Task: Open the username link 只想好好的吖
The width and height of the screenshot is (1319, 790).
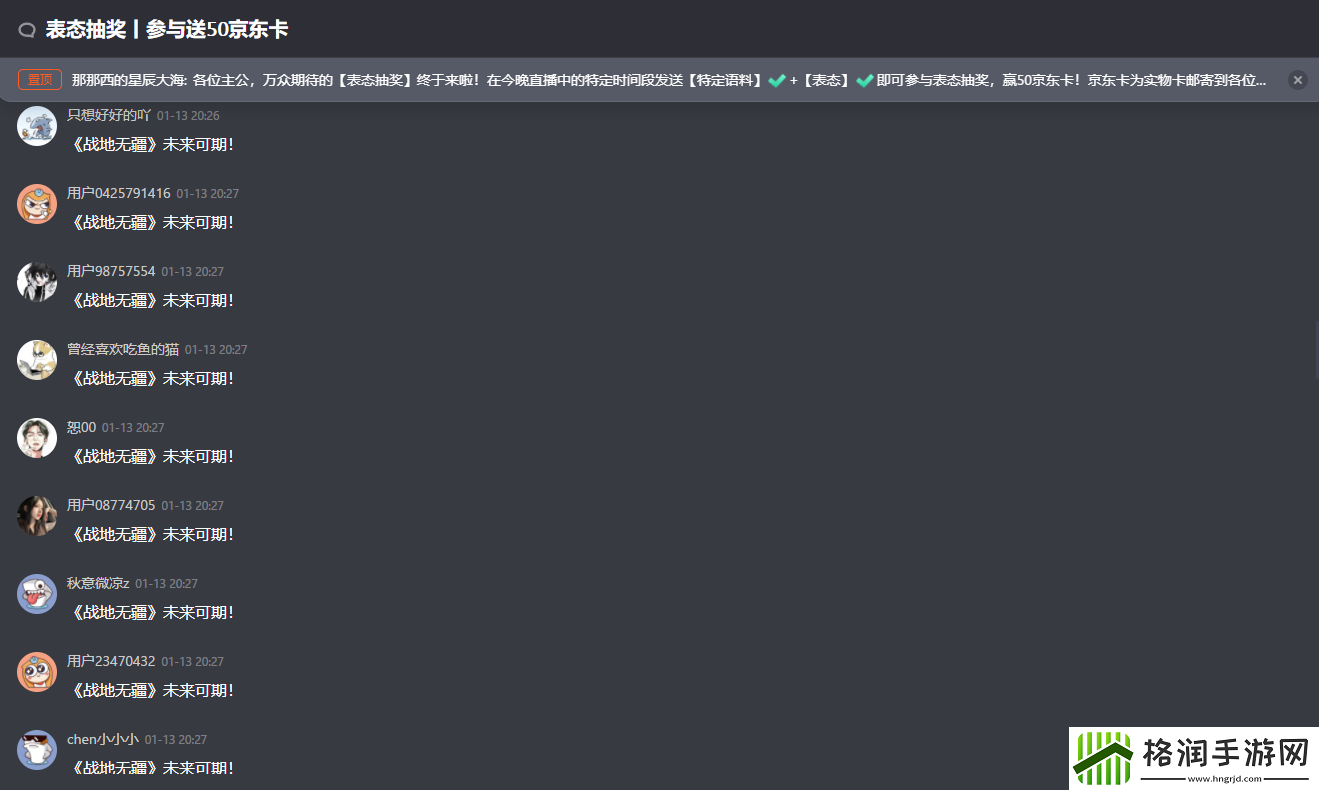Action: [109, 115]
